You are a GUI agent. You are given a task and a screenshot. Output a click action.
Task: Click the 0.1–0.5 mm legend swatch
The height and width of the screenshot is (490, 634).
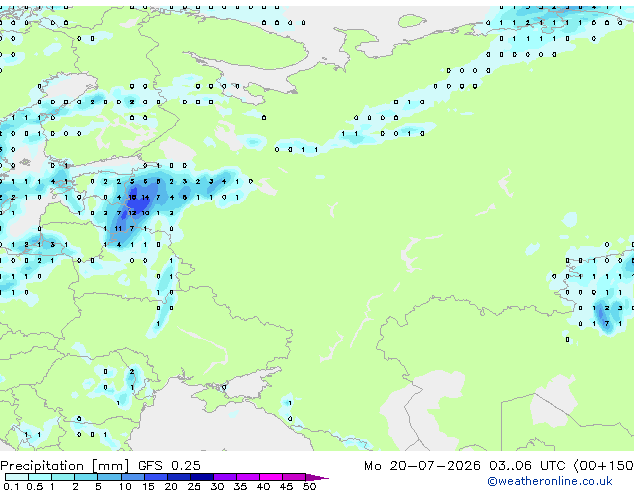[17, 477]
